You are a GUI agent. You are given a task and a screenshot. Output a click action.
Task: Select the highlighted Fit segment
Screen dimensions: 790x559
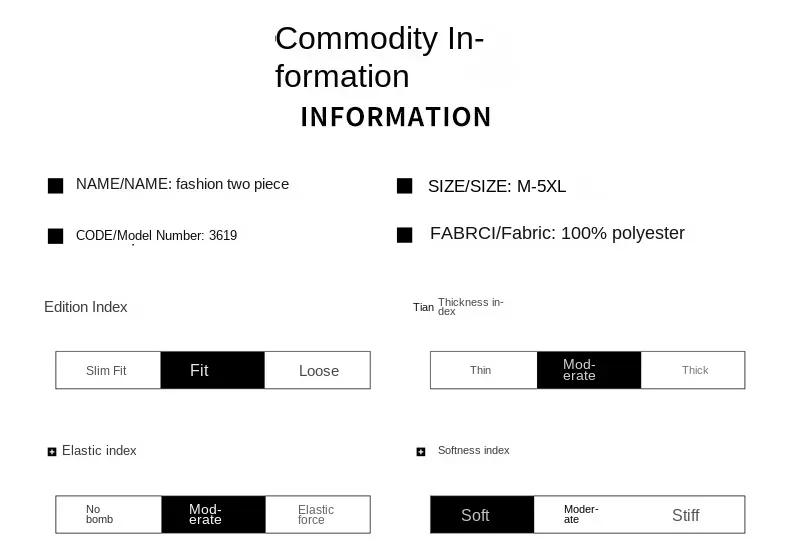212,370
